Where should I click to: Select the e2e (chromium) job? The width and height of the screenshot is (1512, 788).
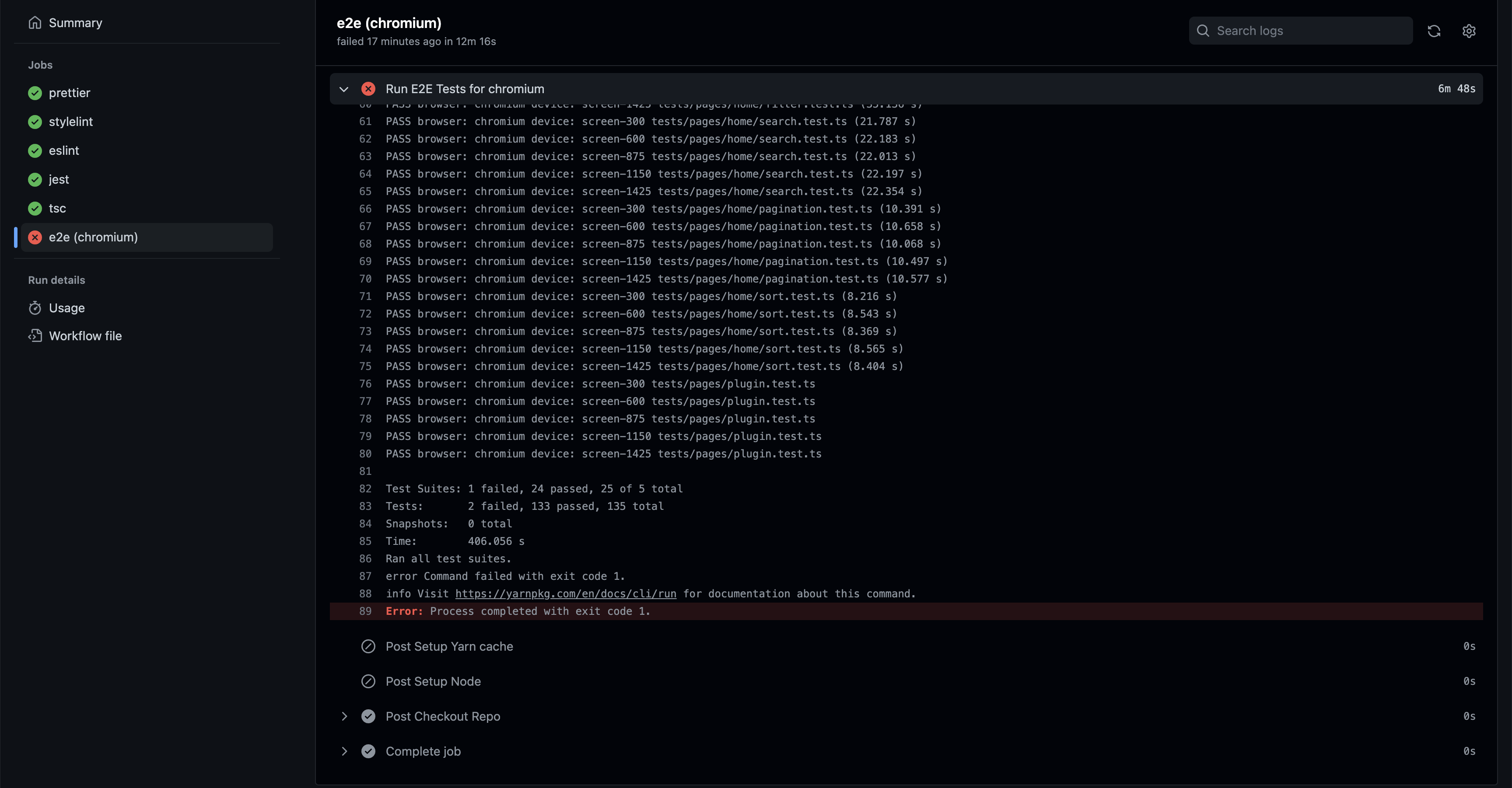147,237
